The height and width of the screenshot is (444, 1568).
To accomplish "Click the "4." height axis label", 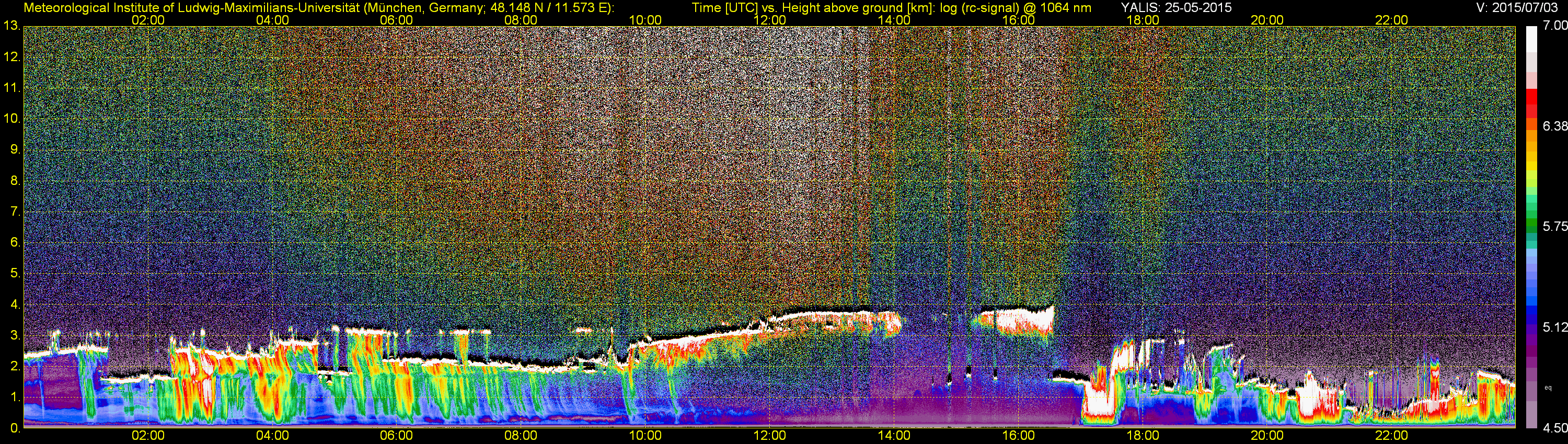I will click(x=15, y=304).
